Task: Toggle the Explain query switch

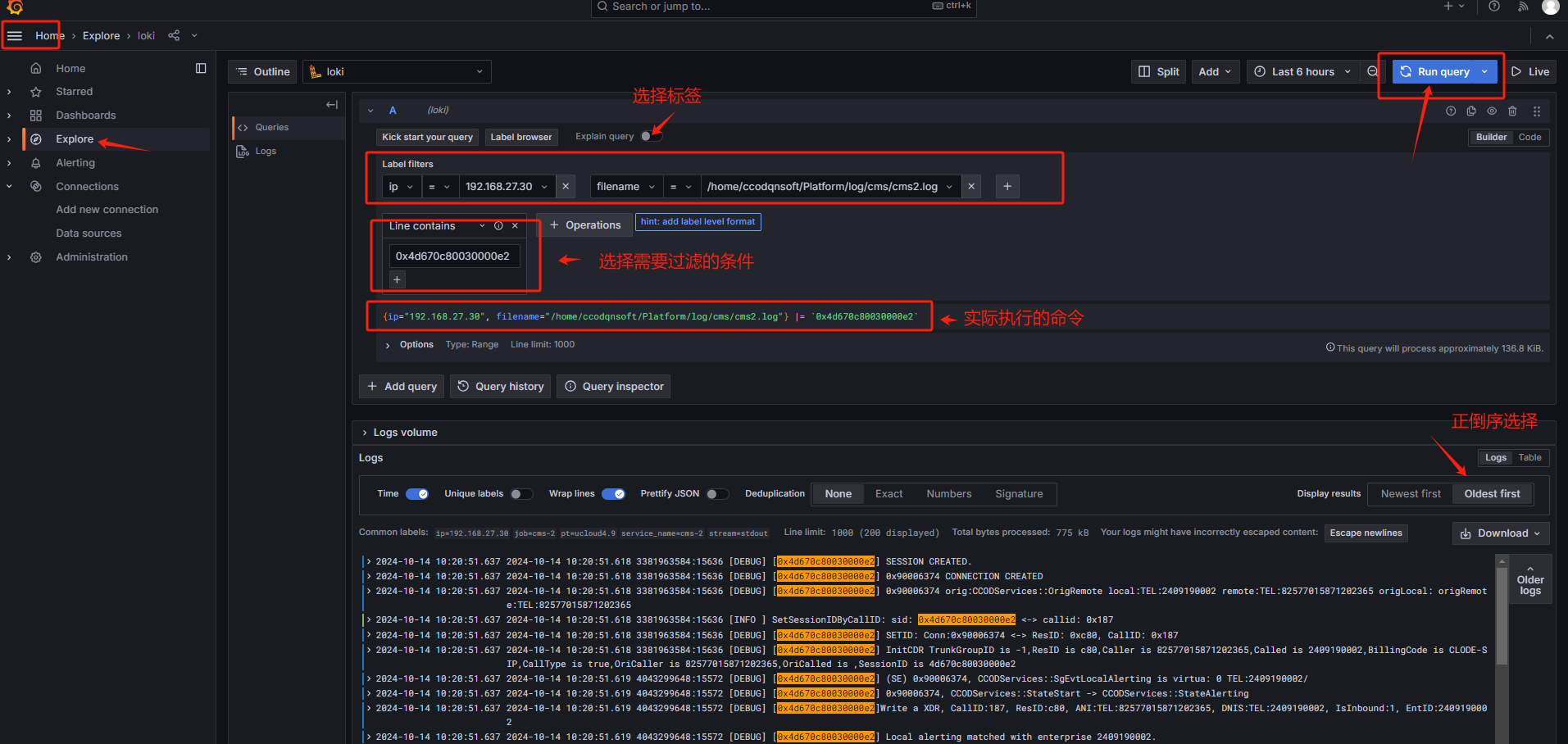Action: point(652,137)
